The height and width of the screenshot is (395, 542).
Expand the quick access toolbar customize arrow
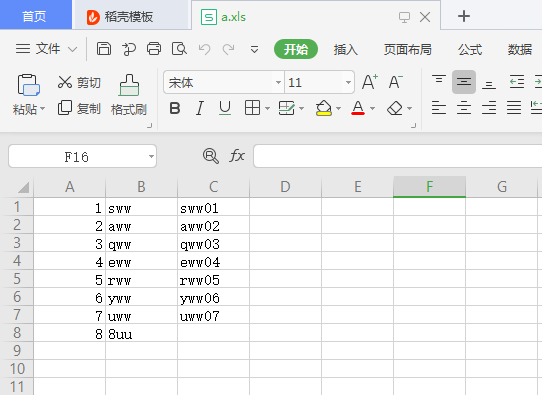254,50
